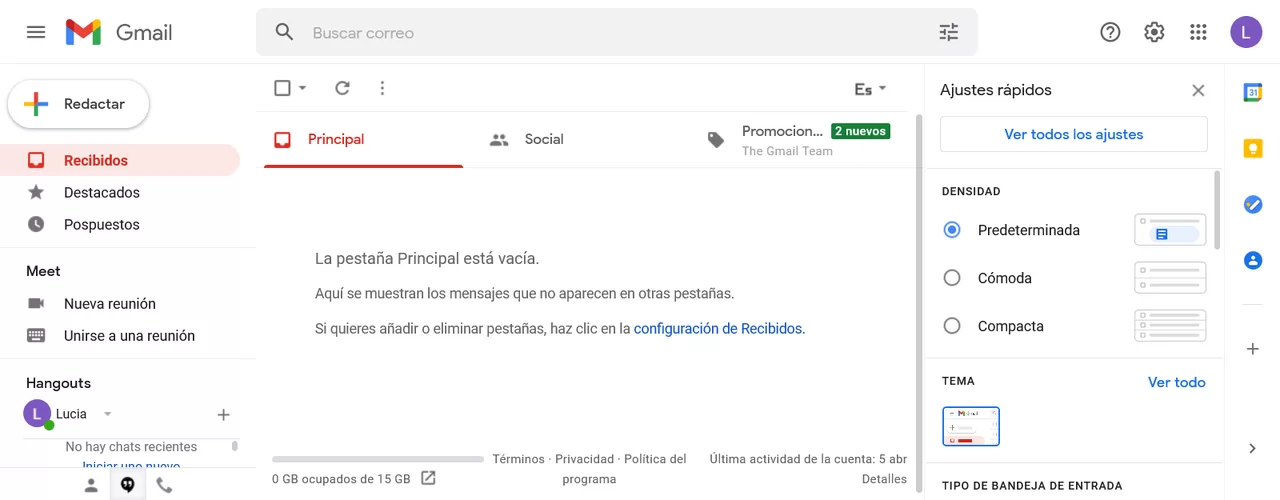
Task: Open storage management external link icon
Action: click(428, 478)
